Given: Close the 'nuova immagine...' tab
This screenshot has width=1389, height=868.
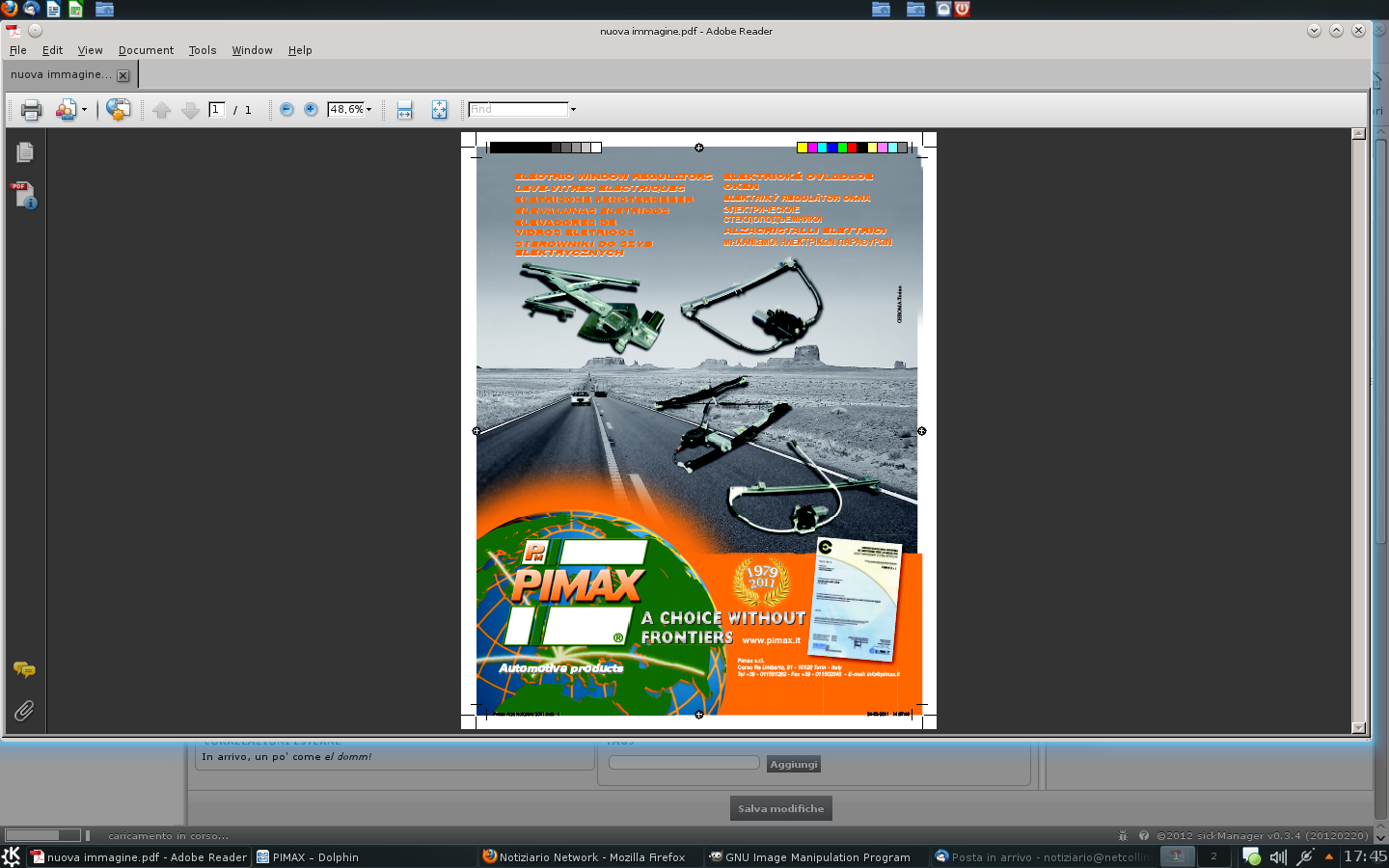Looking at the screenshot, I should 123,75.
